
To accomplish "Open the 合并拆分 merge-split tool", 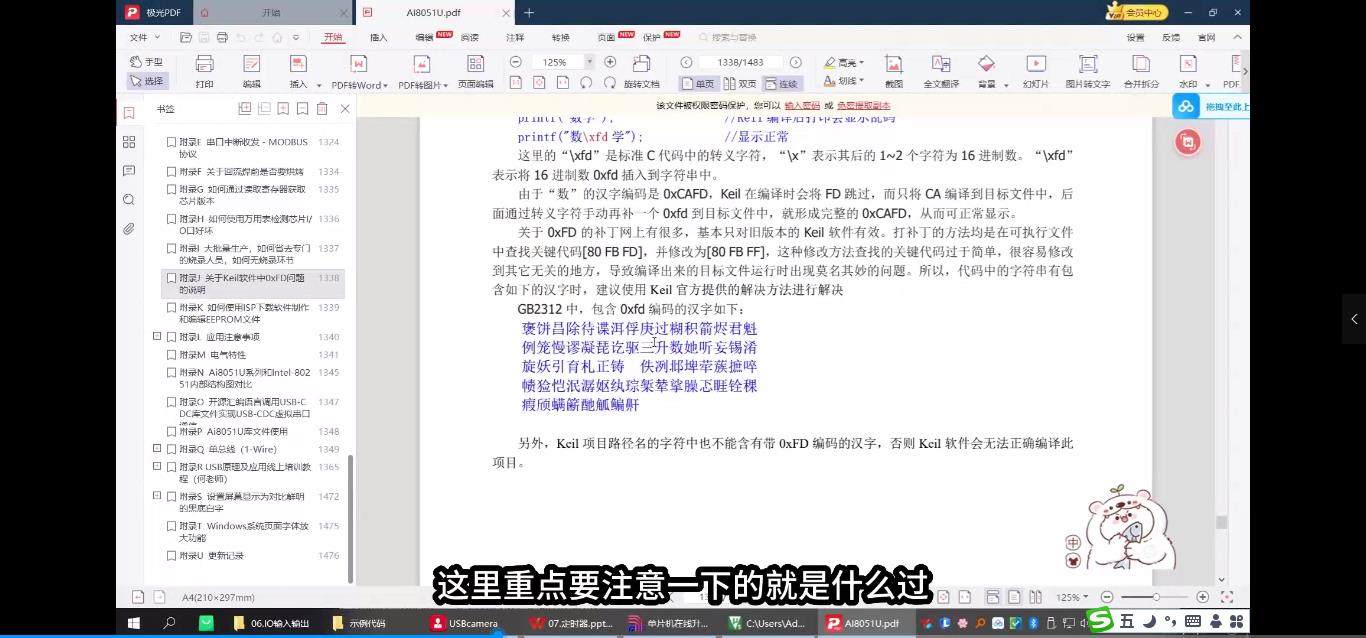I will (1139, 72).
